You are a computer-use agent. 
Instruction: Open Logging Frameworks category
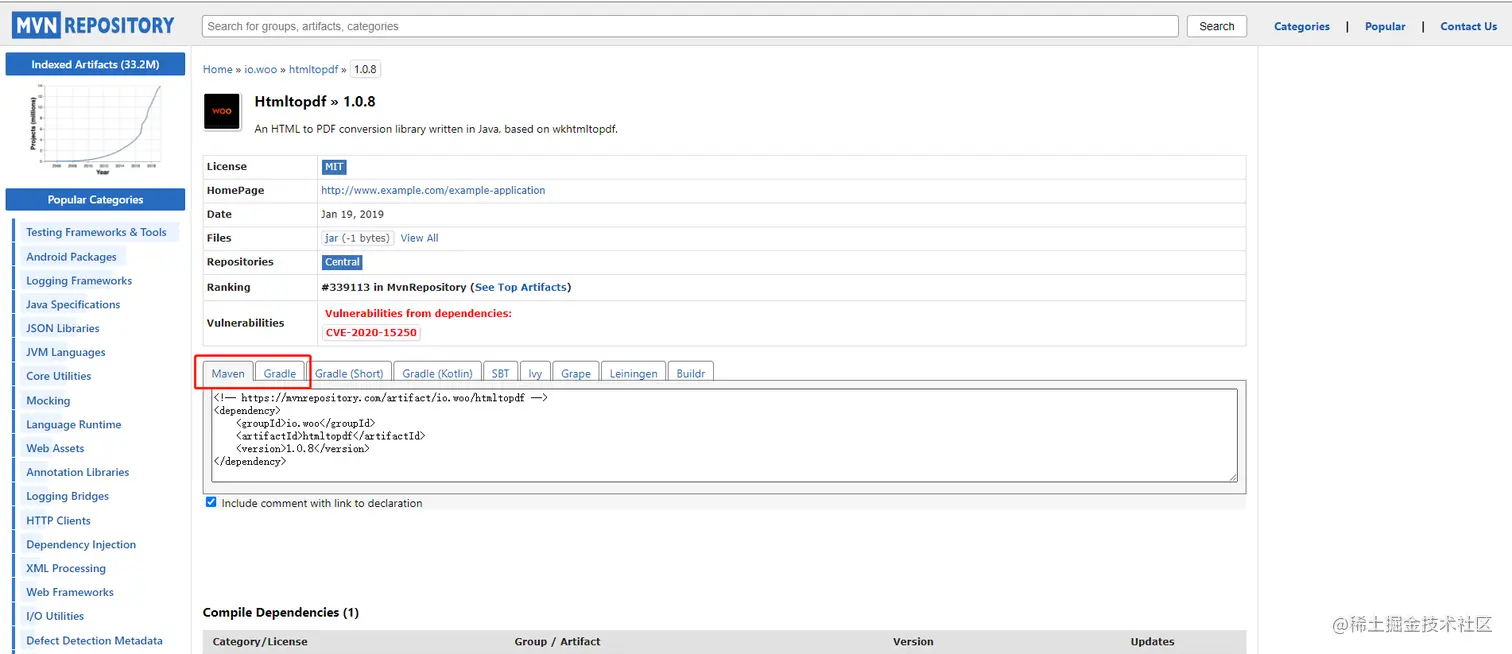pyautogui.click(x=79, y=280)
